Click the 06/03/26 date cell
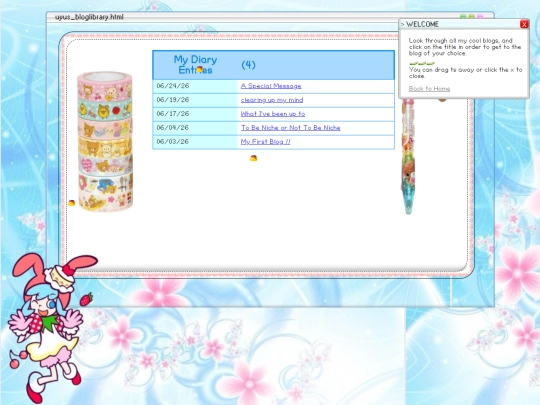 (x=195, y=142)
